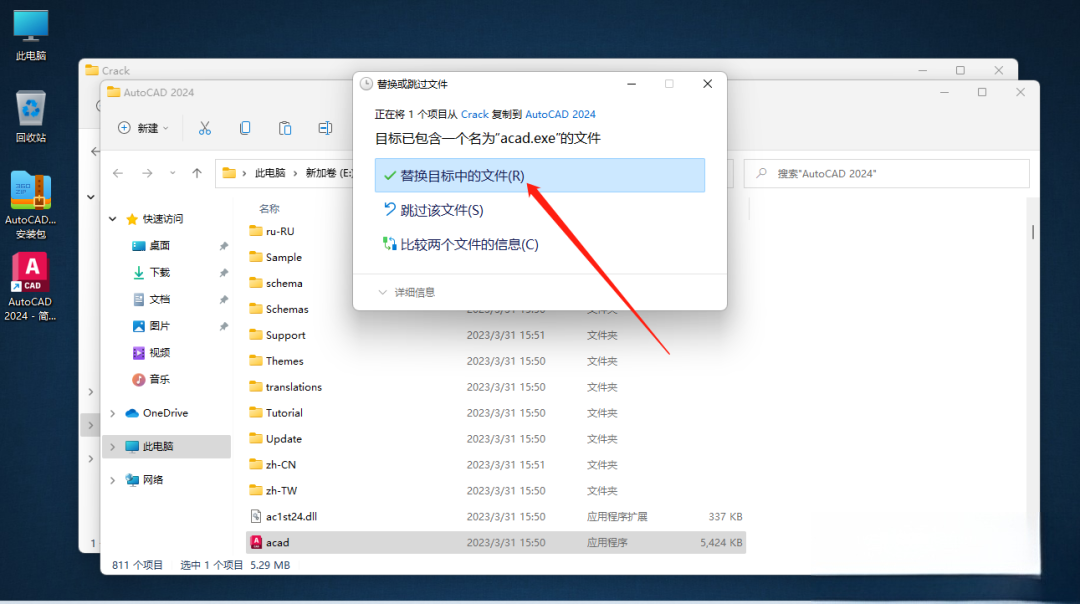
Task: Click the Rename icon in toolbar
Action: pos(325,128)
